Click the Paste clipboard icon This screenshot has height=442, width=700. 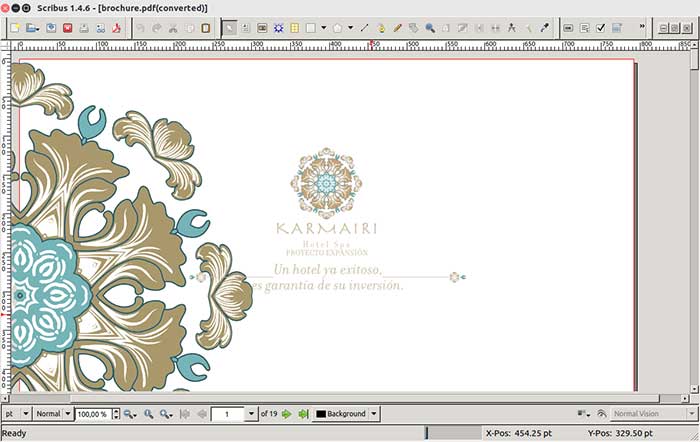206,28
